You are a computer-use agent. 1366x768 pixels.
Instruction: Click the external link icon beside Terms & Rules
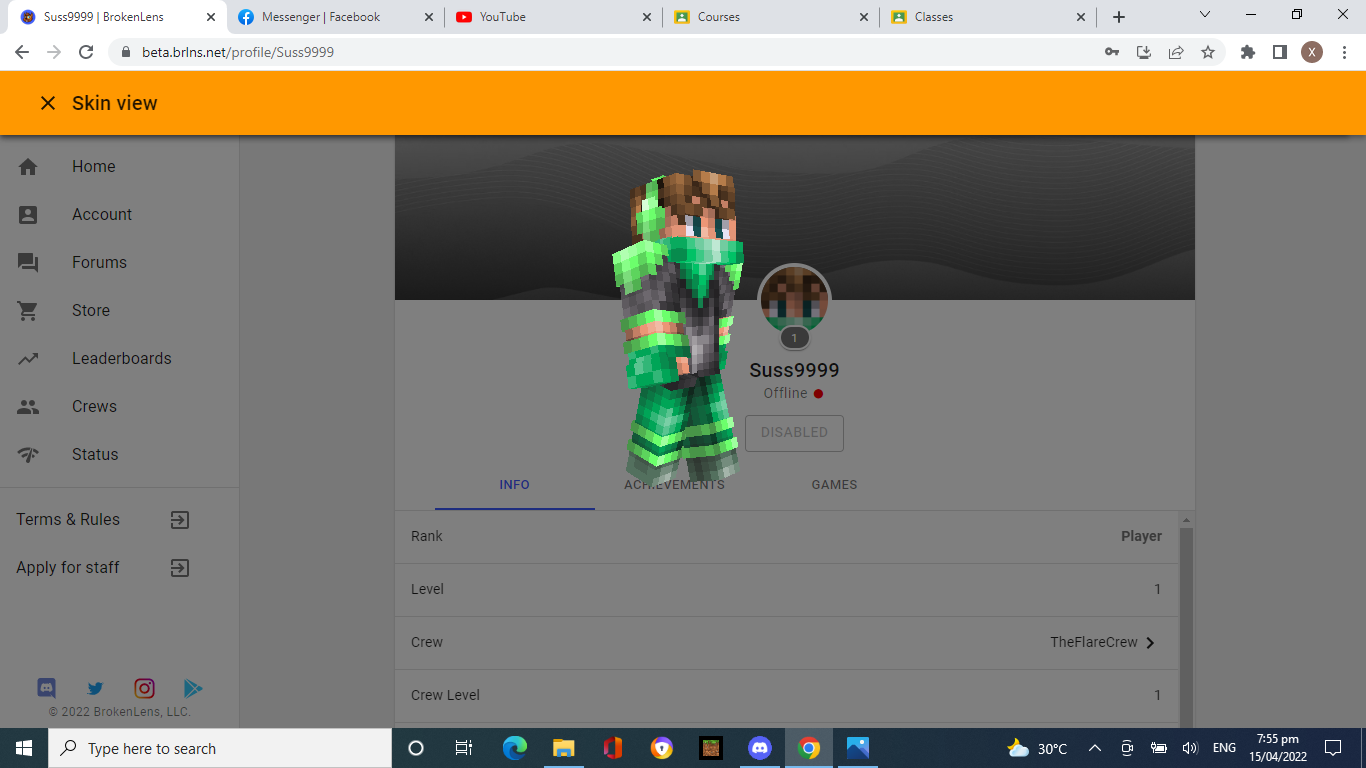179,520
